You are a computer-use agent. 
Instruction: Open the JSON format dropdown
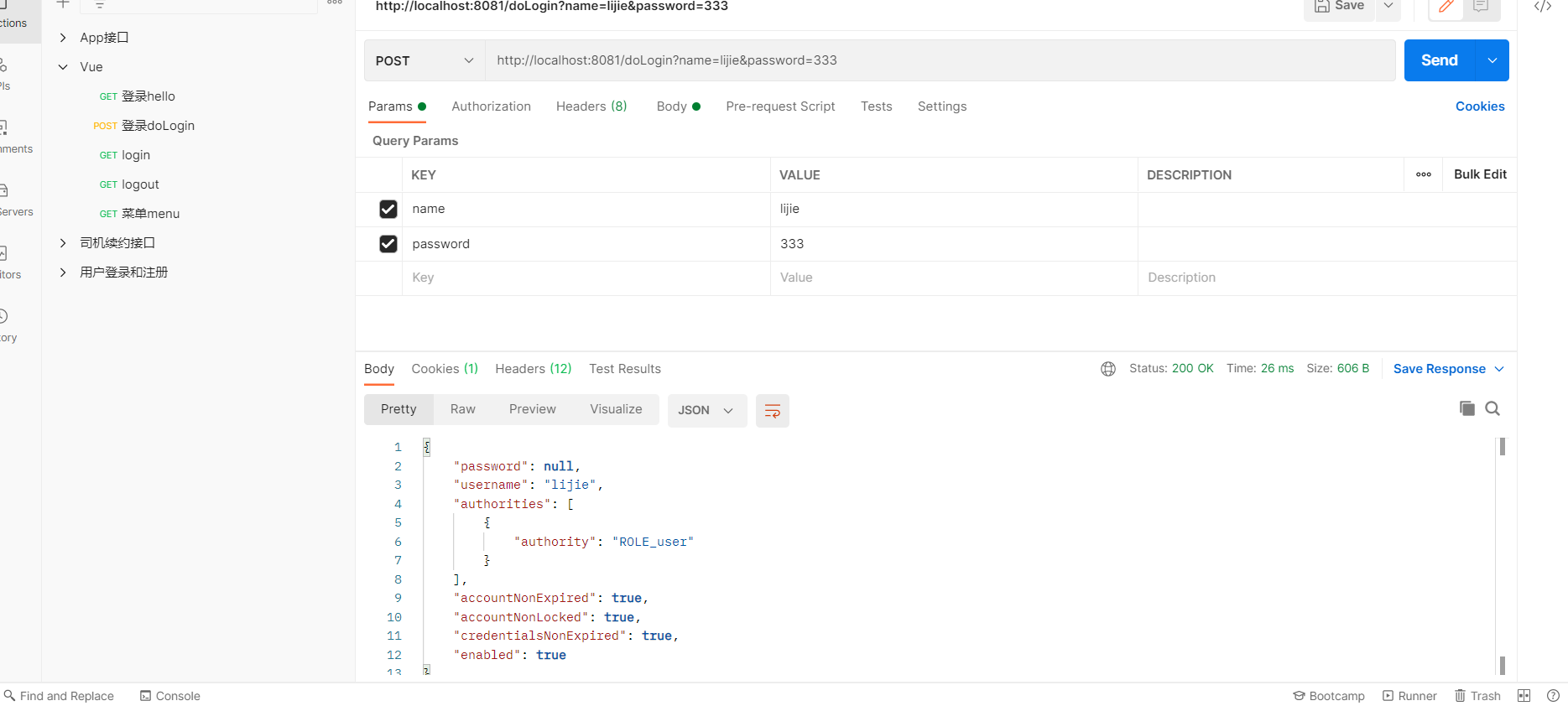pyautogui.click(x=707, y=410)
